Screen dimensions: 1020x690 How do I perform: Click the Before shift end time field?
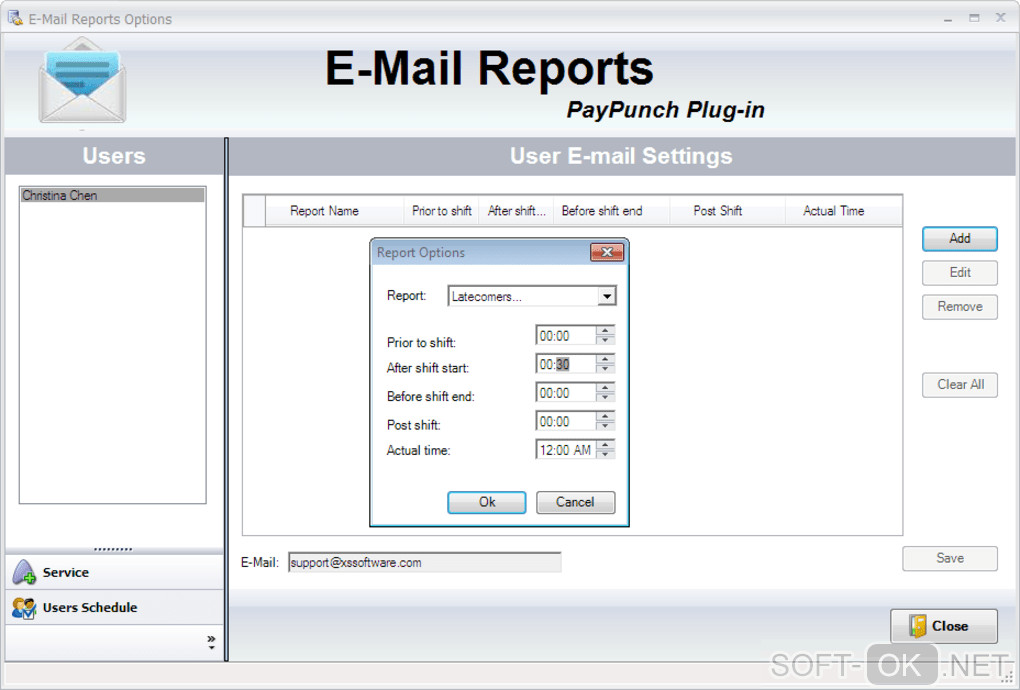click(x=565, y=393)
